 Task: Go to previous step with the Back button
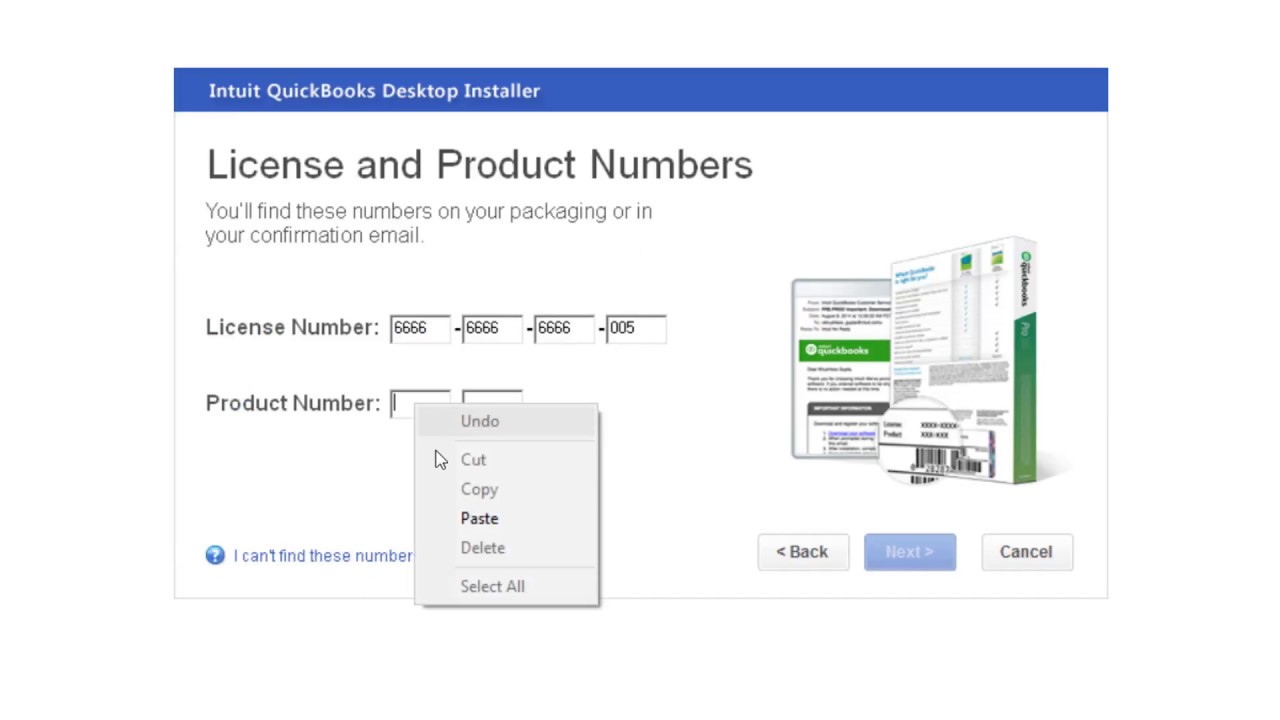(803, 552)
